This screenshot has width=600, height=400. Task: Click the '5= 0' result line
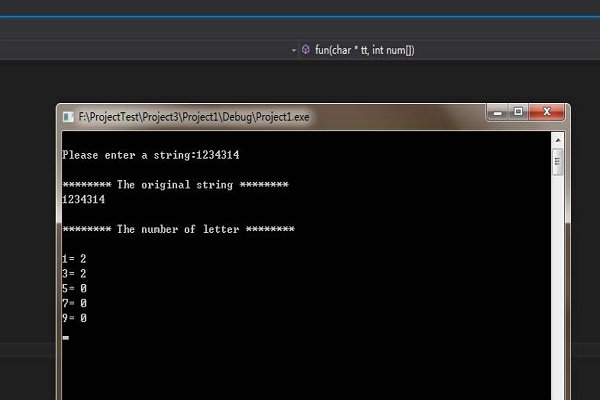click(74, 288)
